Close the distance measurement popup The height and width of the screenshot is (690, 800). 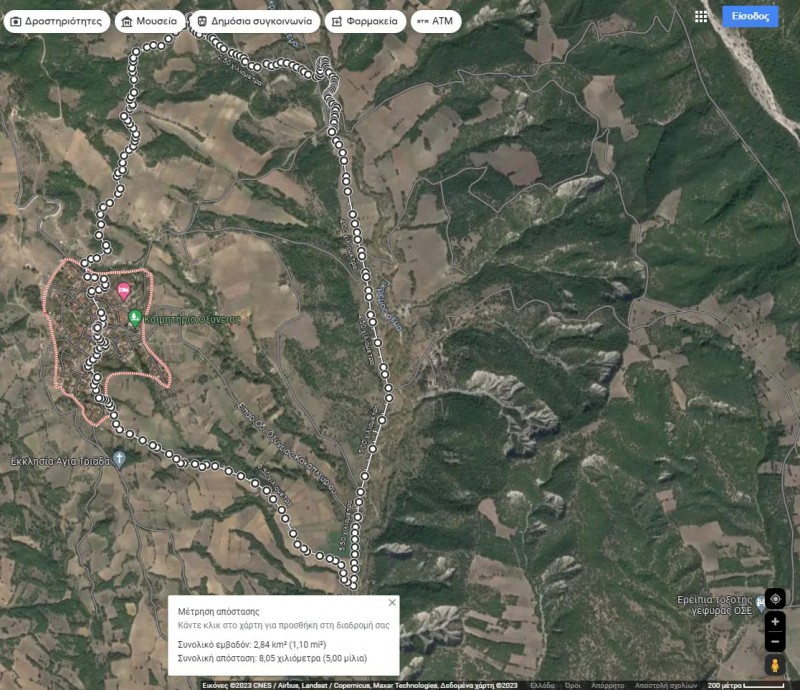pyautogui.click(x=392, y=602)
